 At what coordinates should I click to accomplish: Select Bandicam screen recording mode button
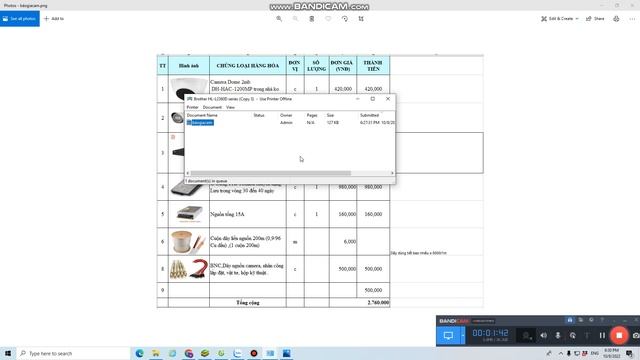point(448,336)
